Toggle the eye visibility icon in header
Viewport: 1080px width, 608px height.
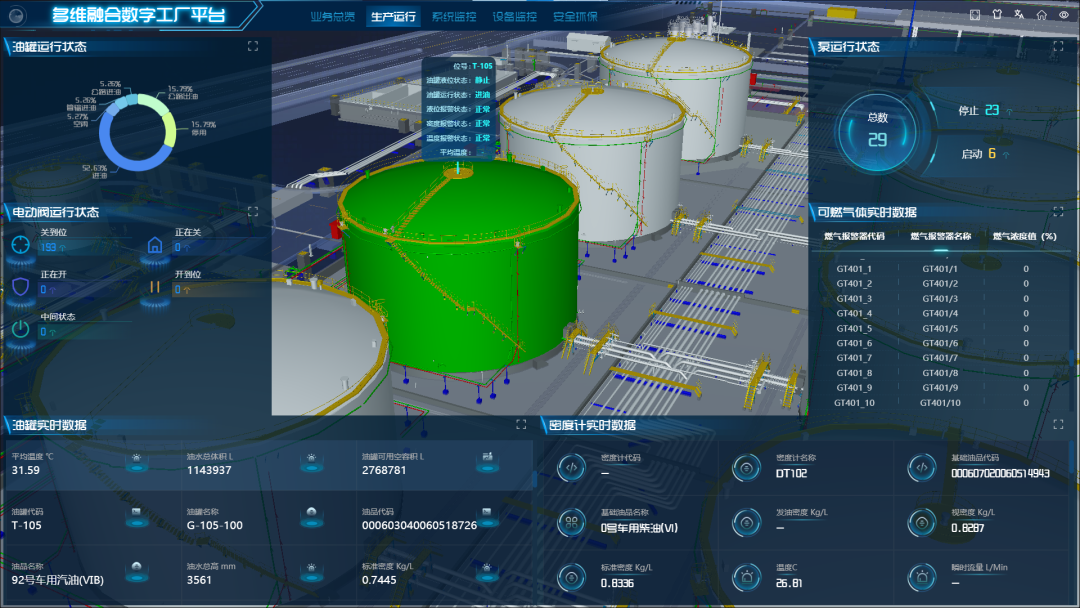pyautogui.click(x=1064, y=15)
